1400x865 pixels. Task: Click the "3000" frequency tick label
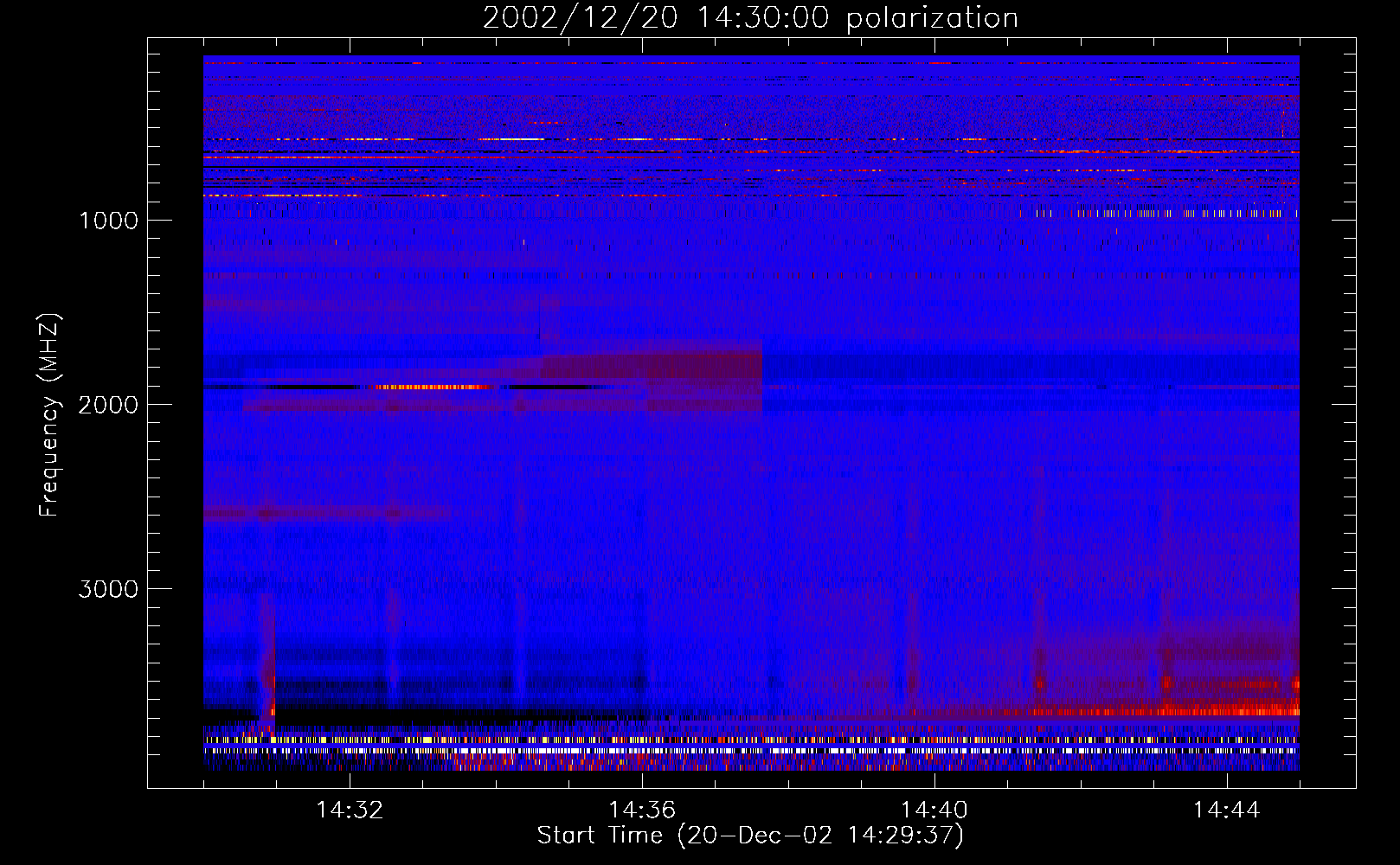(108, 589)
